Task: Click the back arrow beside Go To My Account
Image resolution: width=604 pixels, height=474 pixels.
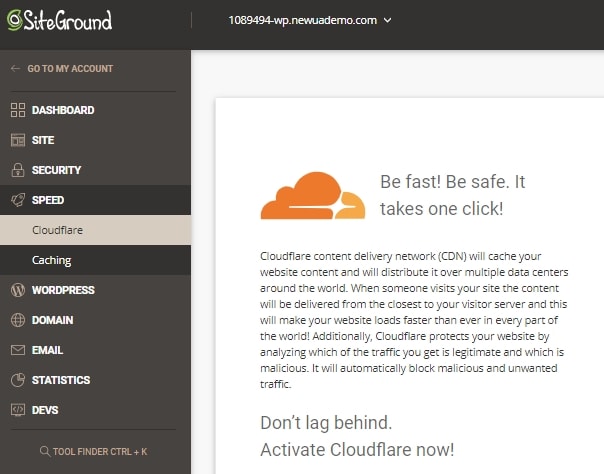Action: click(15, 69)
